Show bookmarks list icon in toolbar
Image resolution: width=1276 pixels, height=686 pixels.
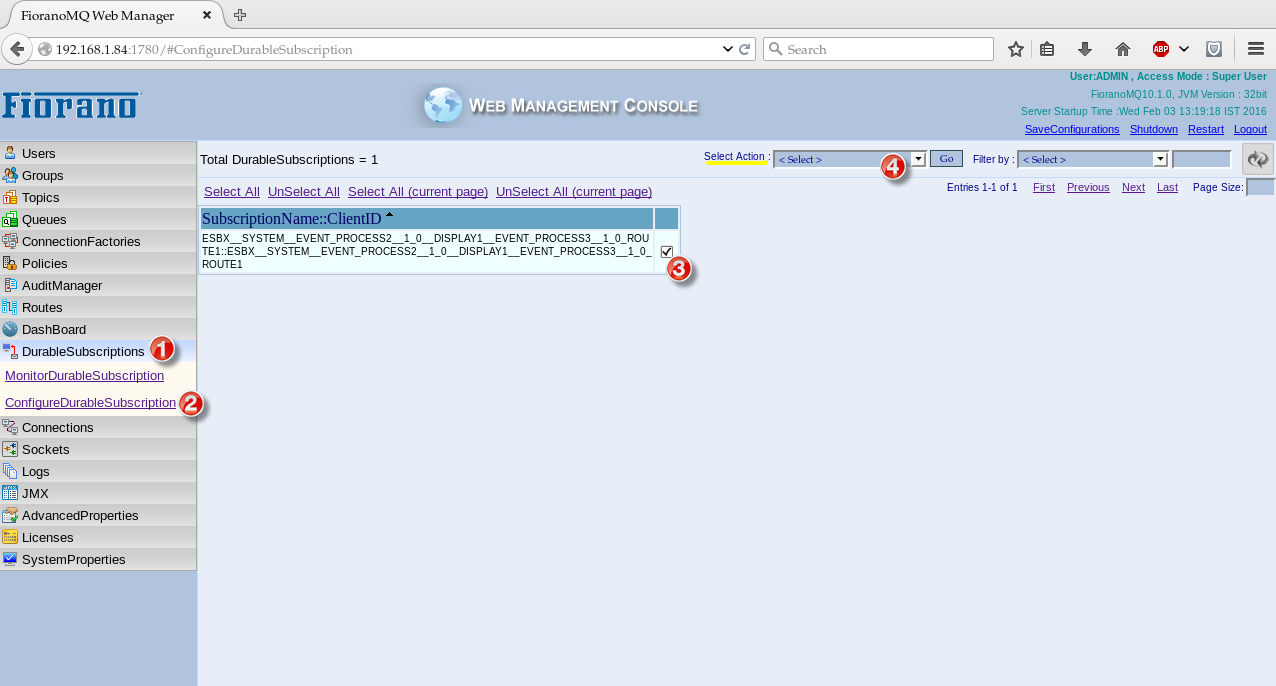1047,49
